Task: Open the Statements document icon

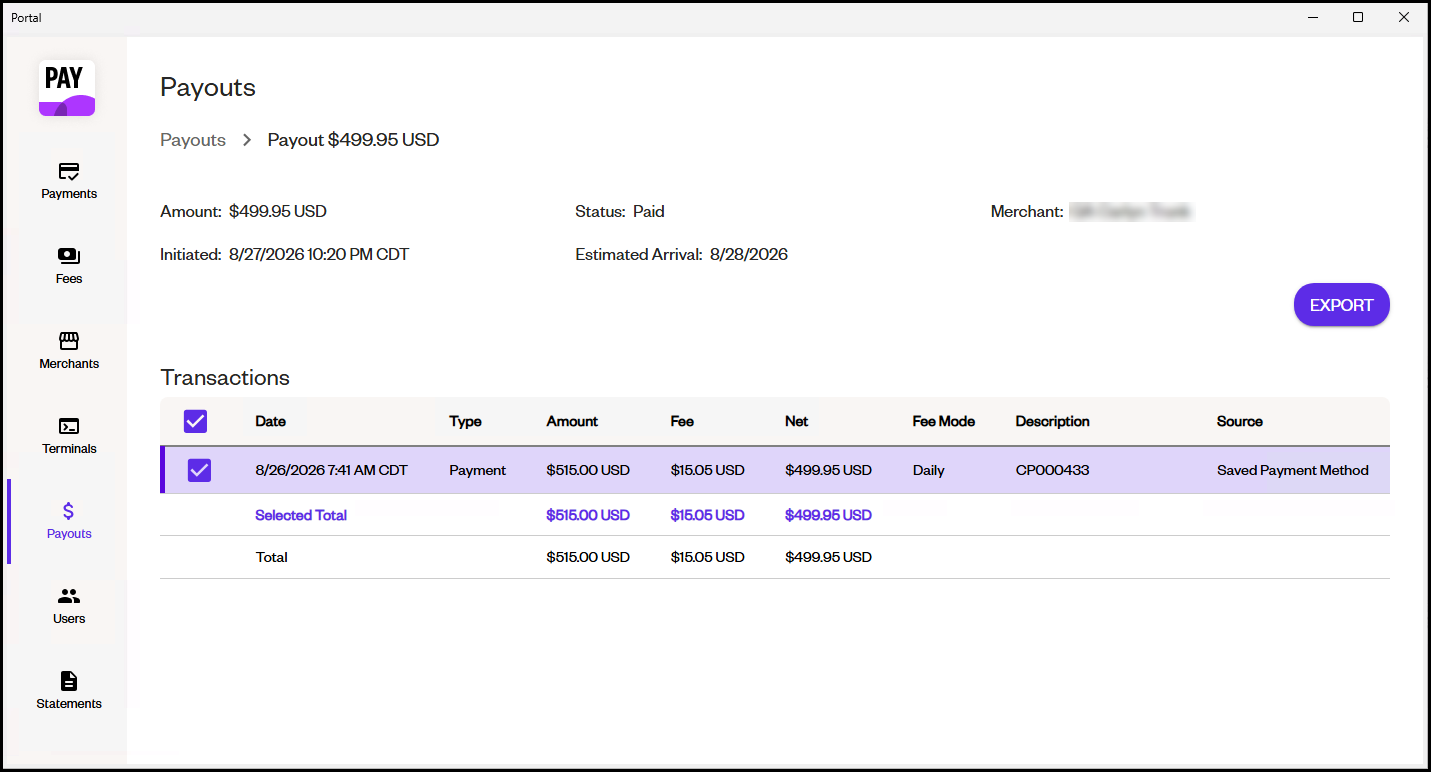Action: click(x=69, y=681)
